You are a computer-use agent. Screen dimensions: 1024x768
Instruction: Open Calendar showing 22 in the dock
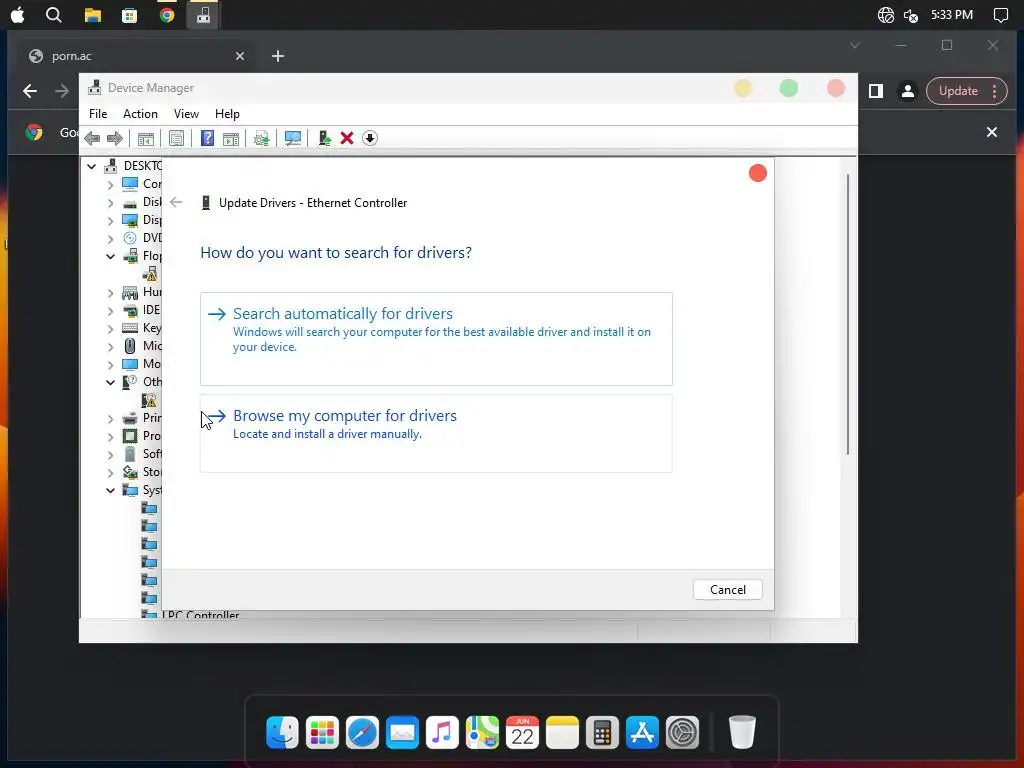(522, 732)
